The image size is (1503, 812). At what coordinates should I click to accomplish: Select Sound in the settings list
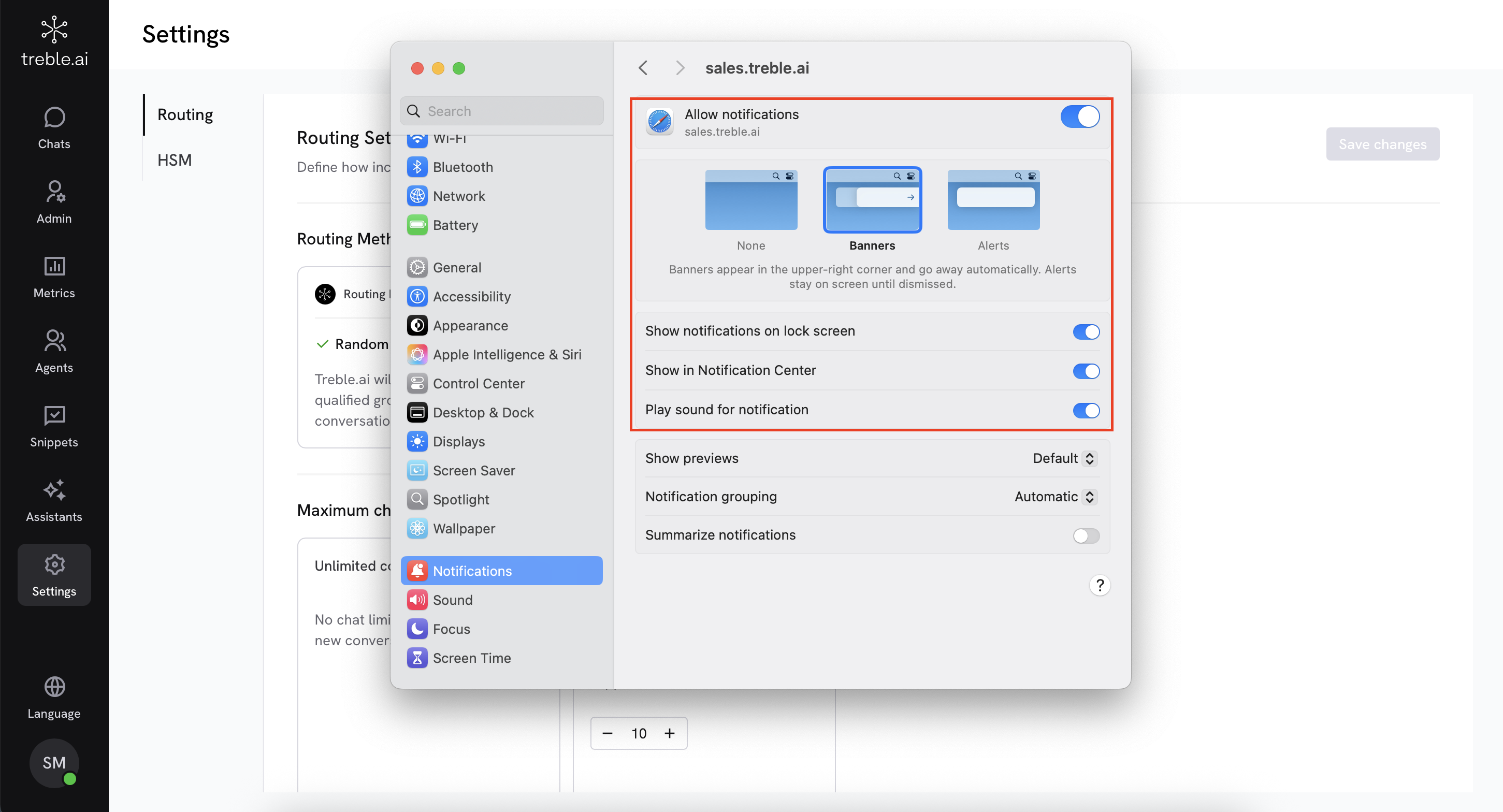pyautogui.click(x=452, y=600)
